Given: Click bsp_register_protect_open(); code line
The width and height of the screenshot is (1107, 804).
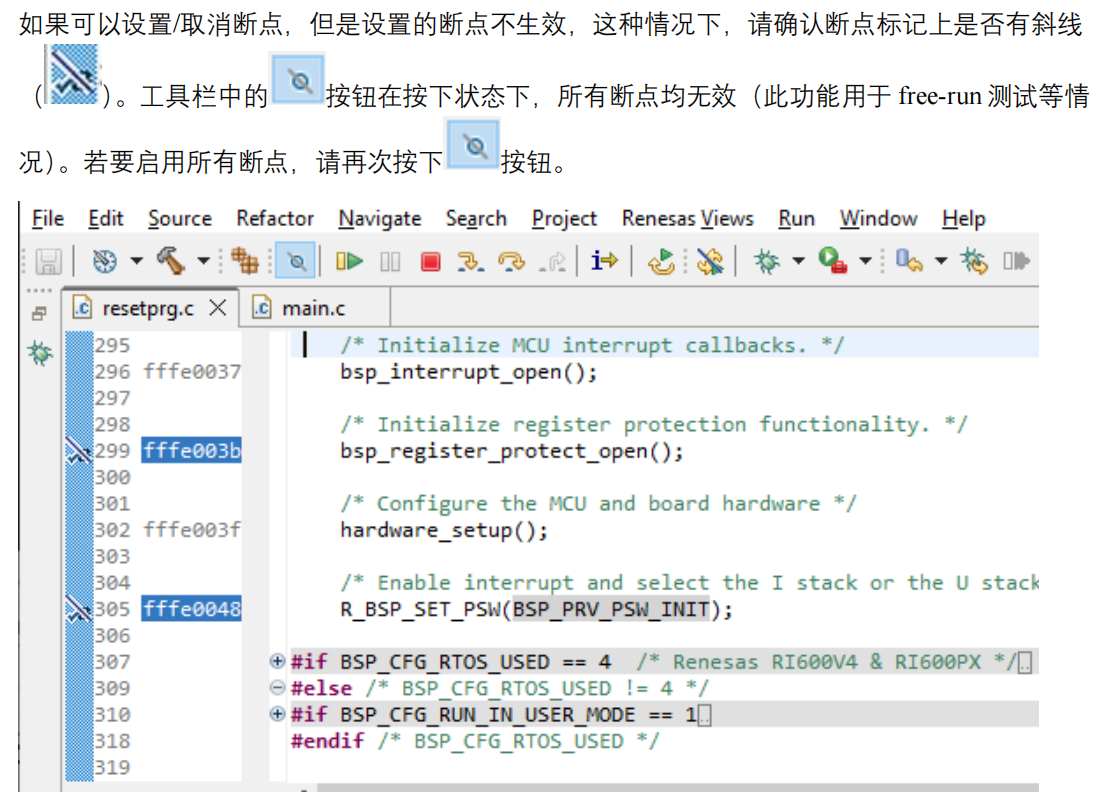Looking at the screenshot, I should [512, 451].
